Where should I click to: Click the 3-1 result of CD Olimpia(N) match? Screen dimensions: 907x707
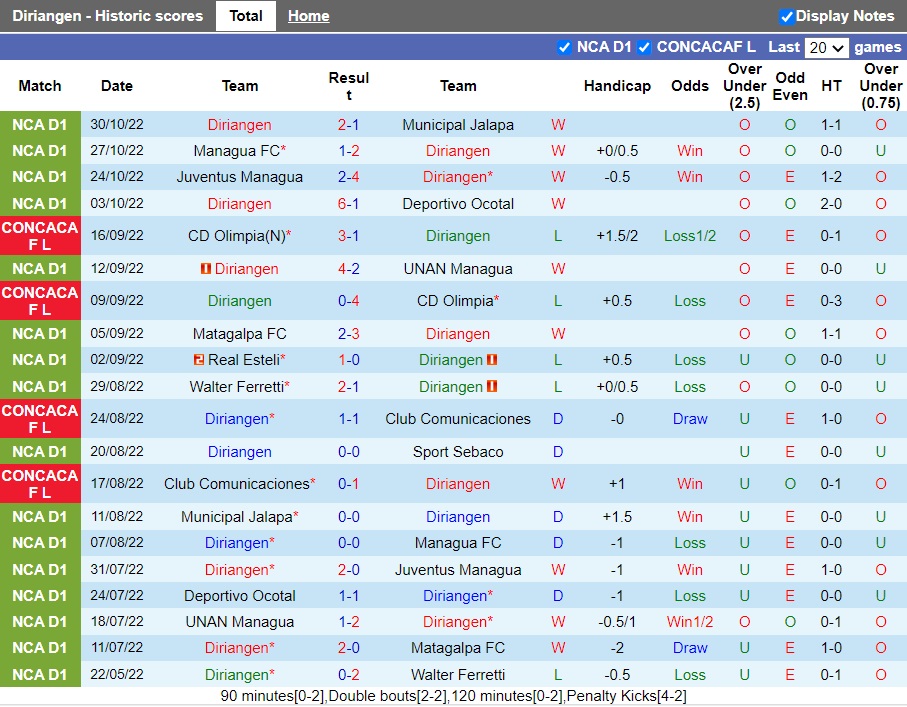click(349, 236)
